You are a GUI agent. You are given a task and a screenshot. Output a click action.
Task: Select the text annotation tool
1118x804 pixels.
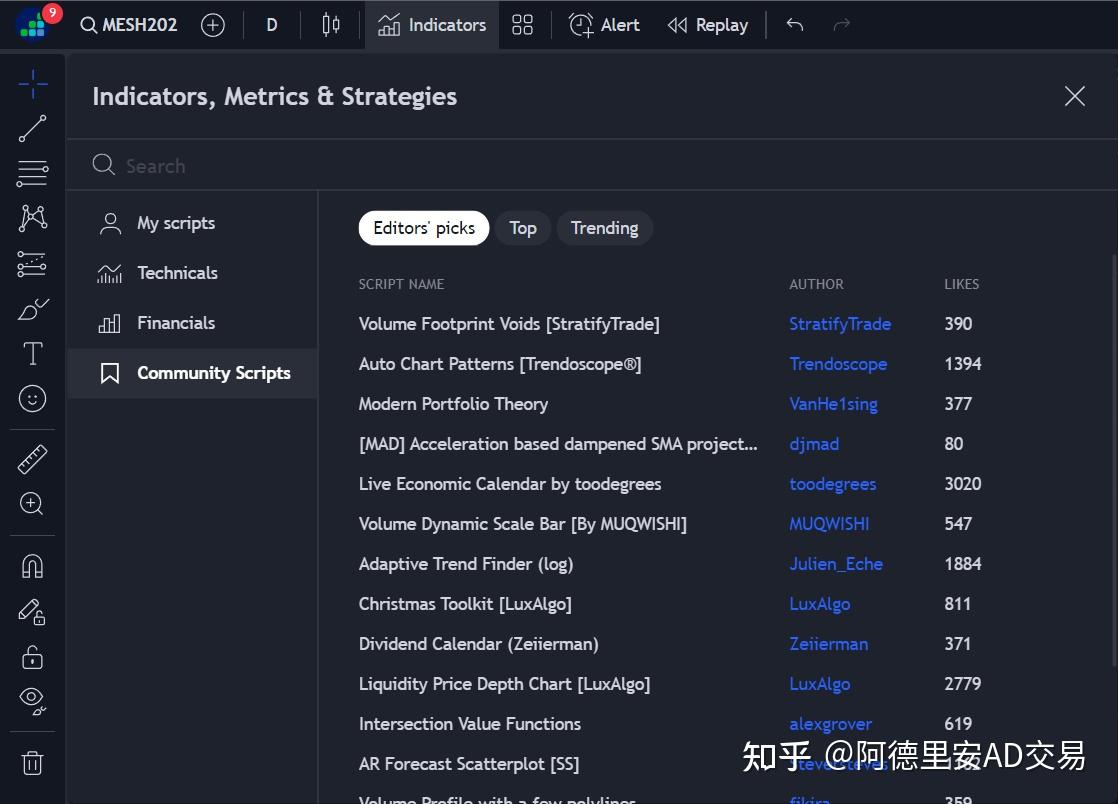pyautogui.click(x=32, y=353)
